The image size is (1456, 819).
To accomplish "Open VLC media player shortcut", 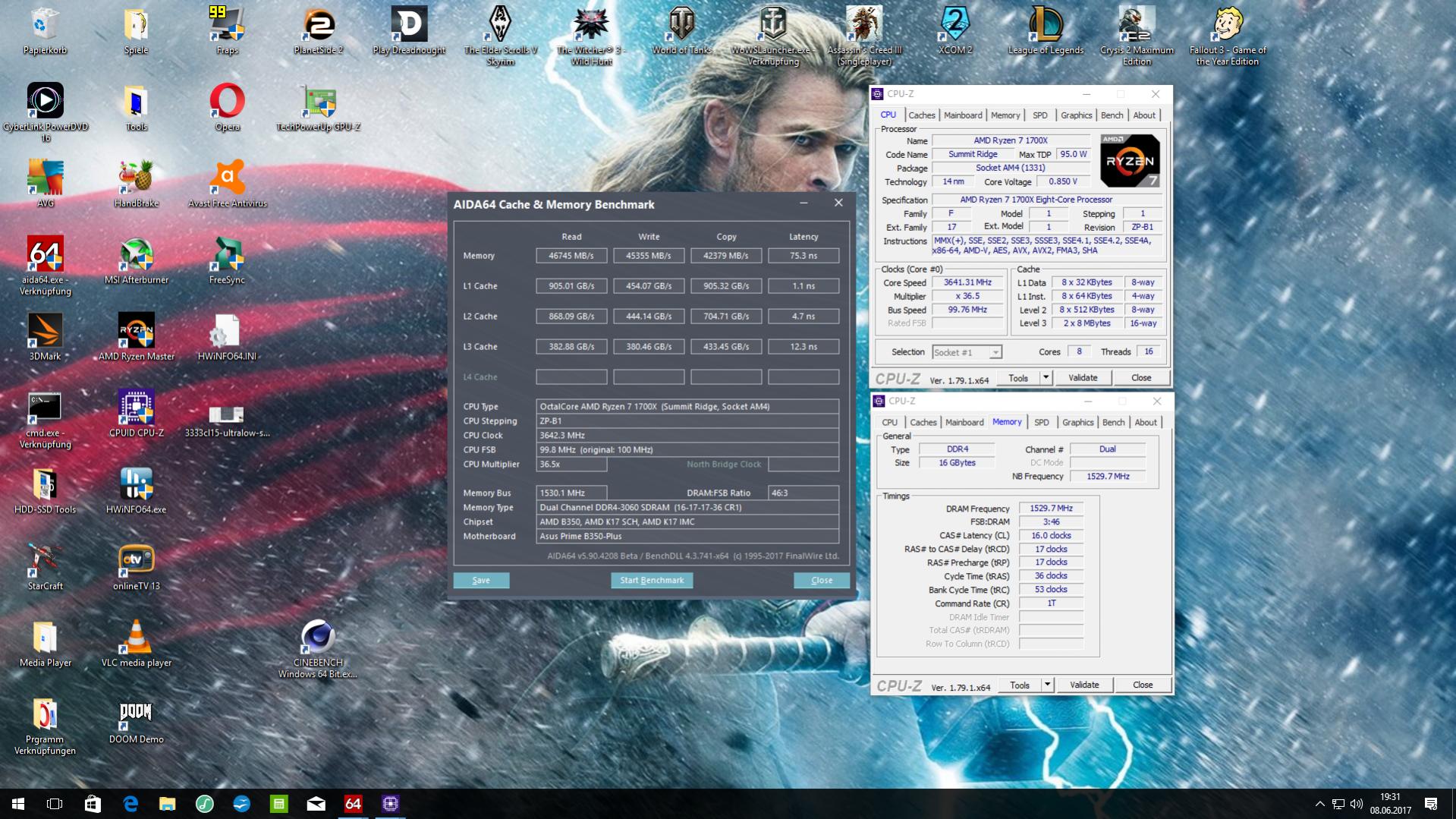I will [x=136, y=644].
